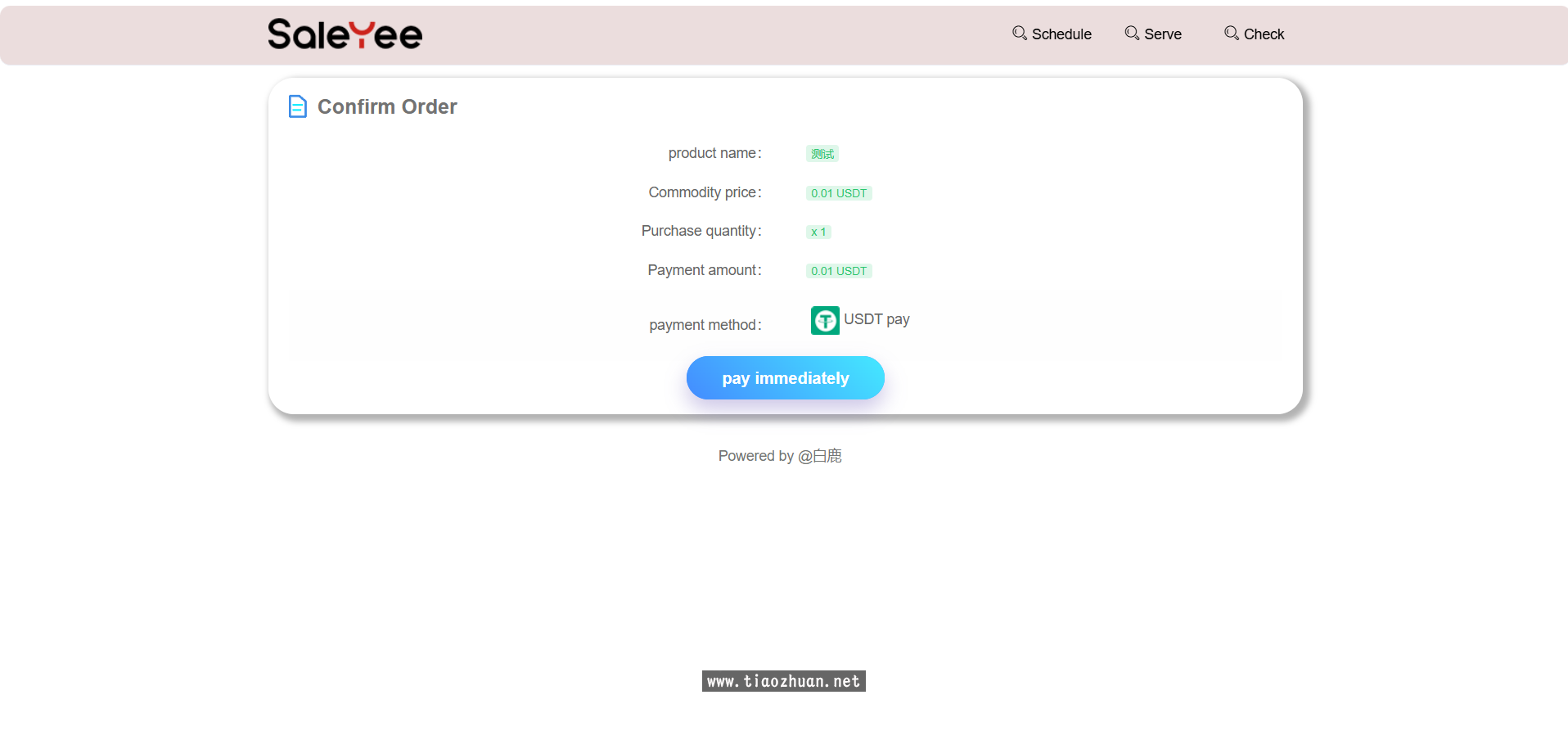Click the Powered by @白鹿 footer text
Image resolution: width=1568 pixels, height=749 pixels.
click(x=779, y=456)
